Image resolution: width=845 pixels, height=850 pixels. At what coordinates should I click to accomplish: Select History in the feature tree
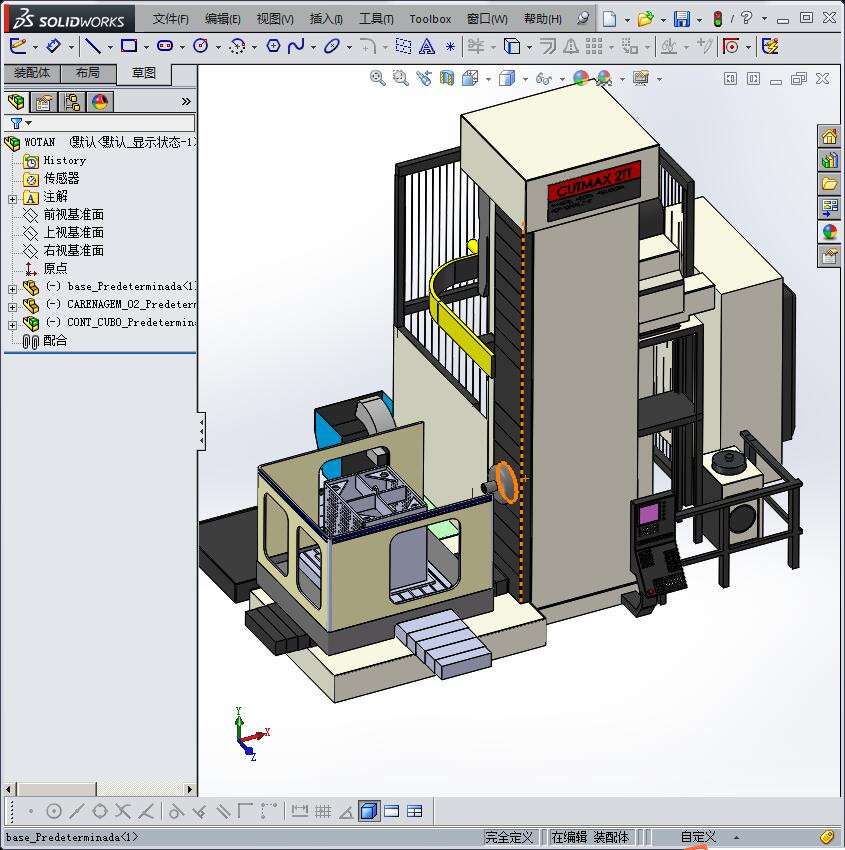[64, 160]
